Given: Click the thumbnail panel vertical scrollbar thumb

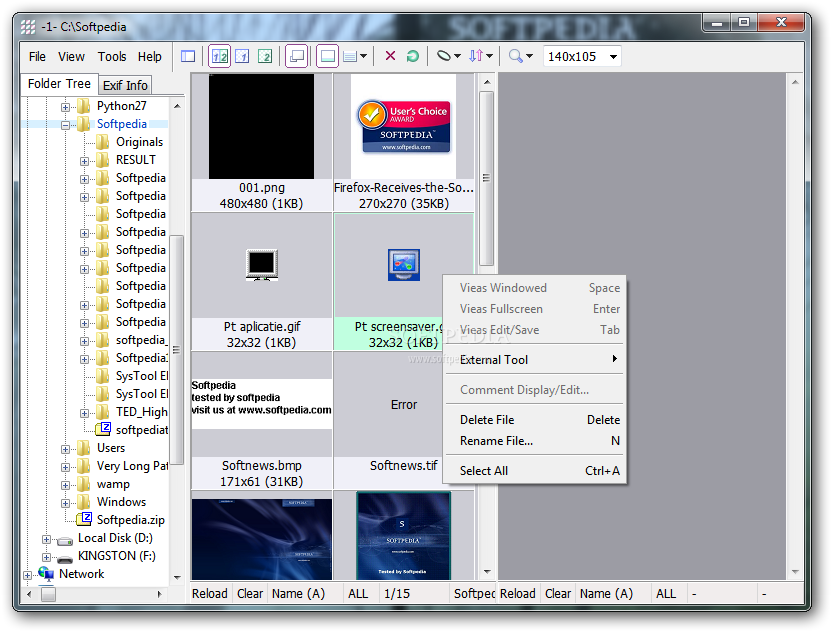Looking at the screenshot, I should pyautogui.click(x=486, y=178).
